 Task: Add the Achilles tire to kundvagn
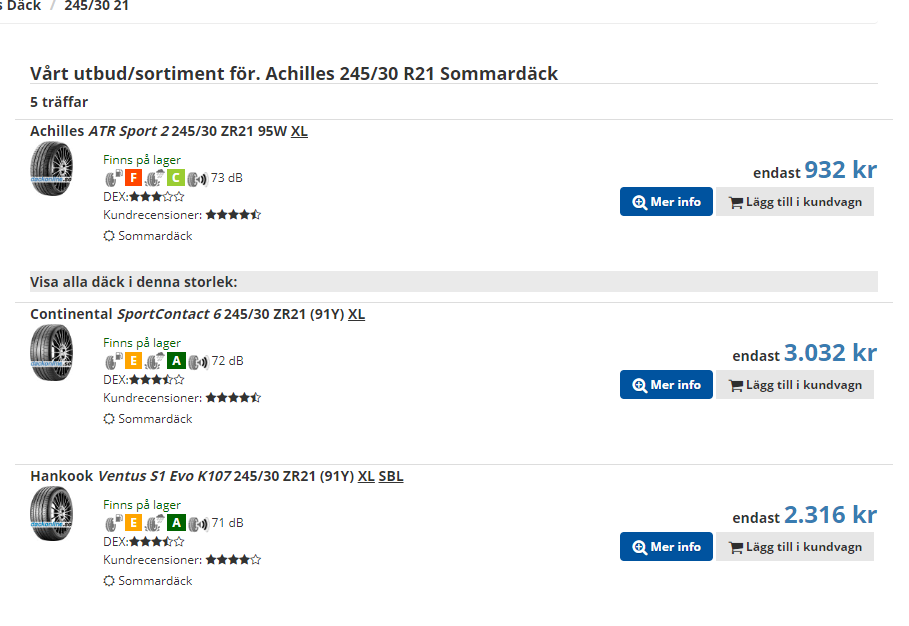click(x=795, y=202)
